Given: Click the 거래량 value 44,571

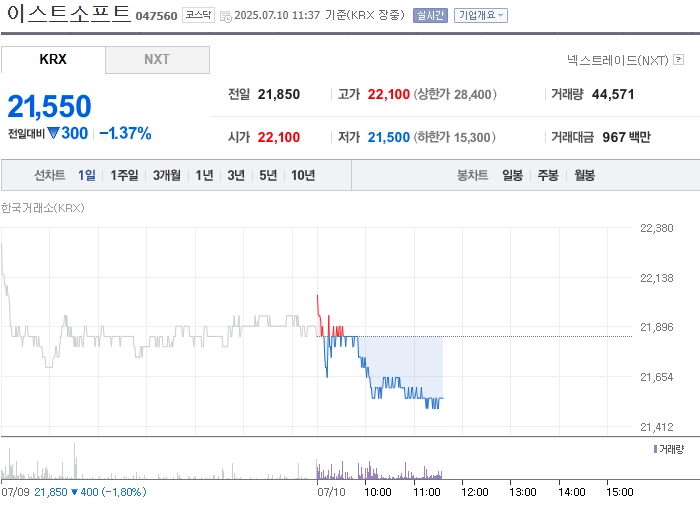Looking at the screenshot, I should coord(613,94).
